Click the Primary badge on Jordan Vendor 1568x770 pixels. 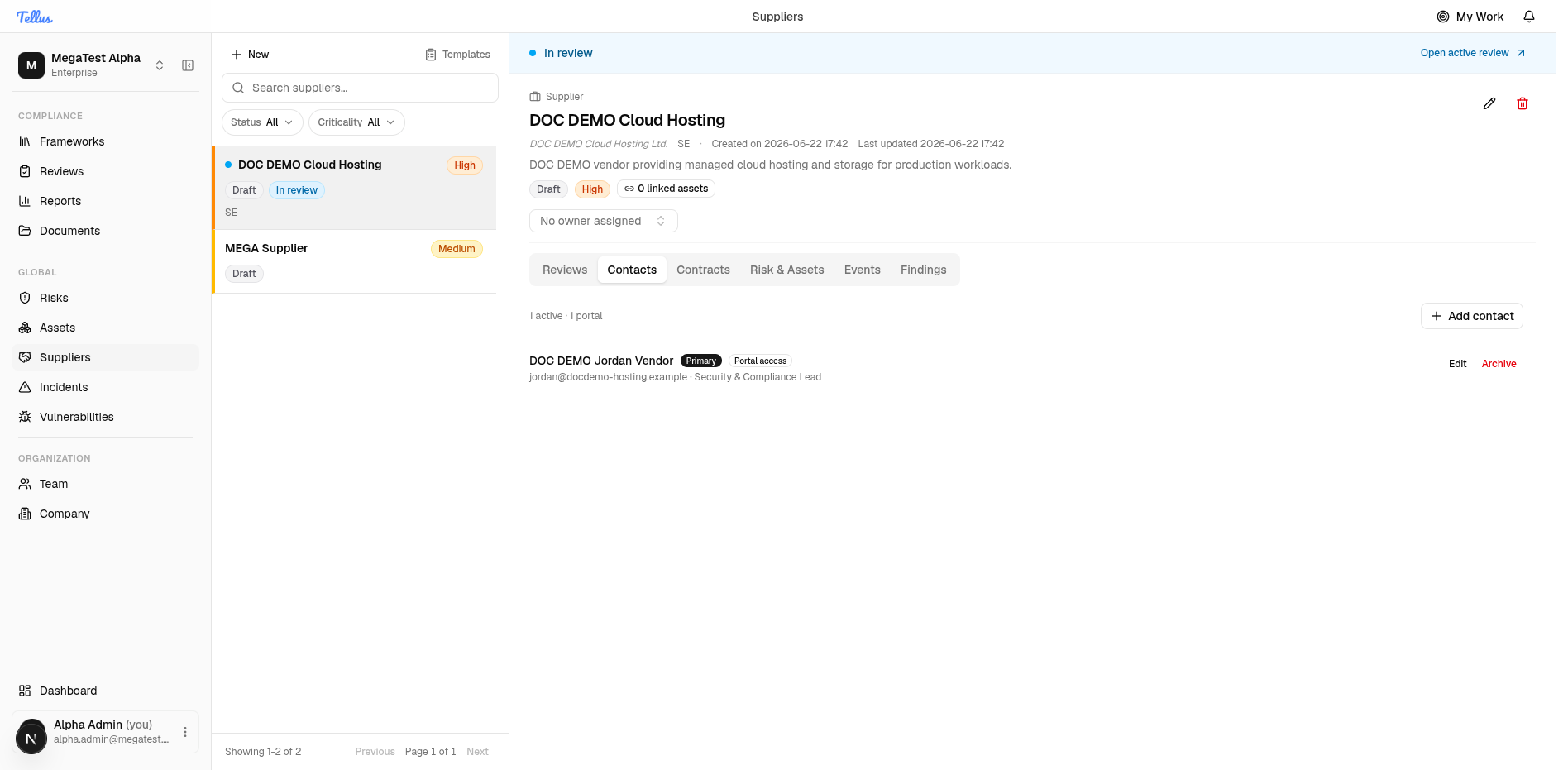701,361
